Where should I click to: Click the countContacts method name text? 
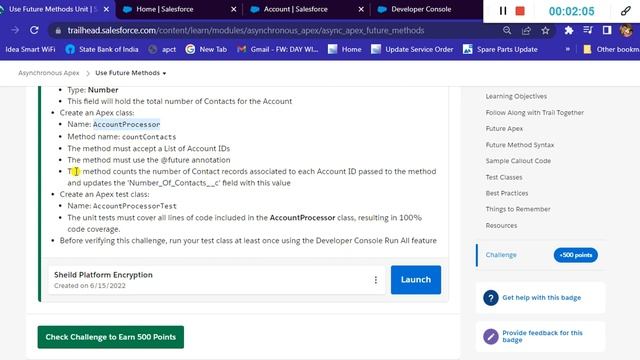[x=149, y=137]
